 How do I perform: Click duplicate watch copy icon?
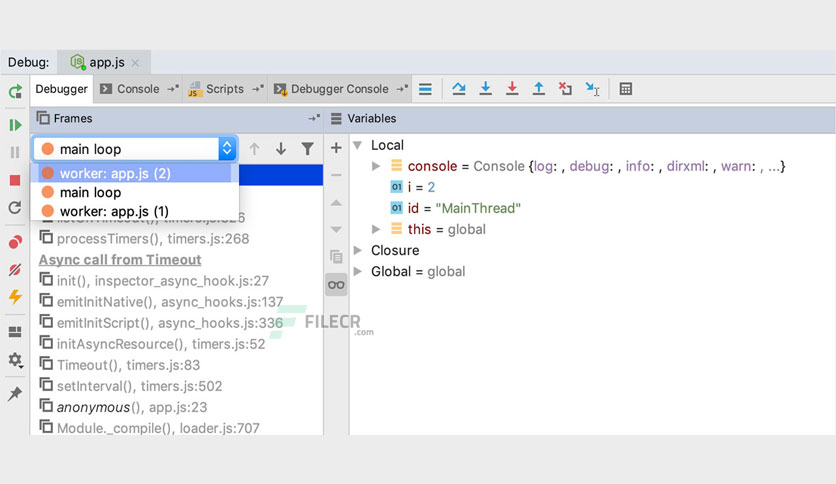click(336, 257)
